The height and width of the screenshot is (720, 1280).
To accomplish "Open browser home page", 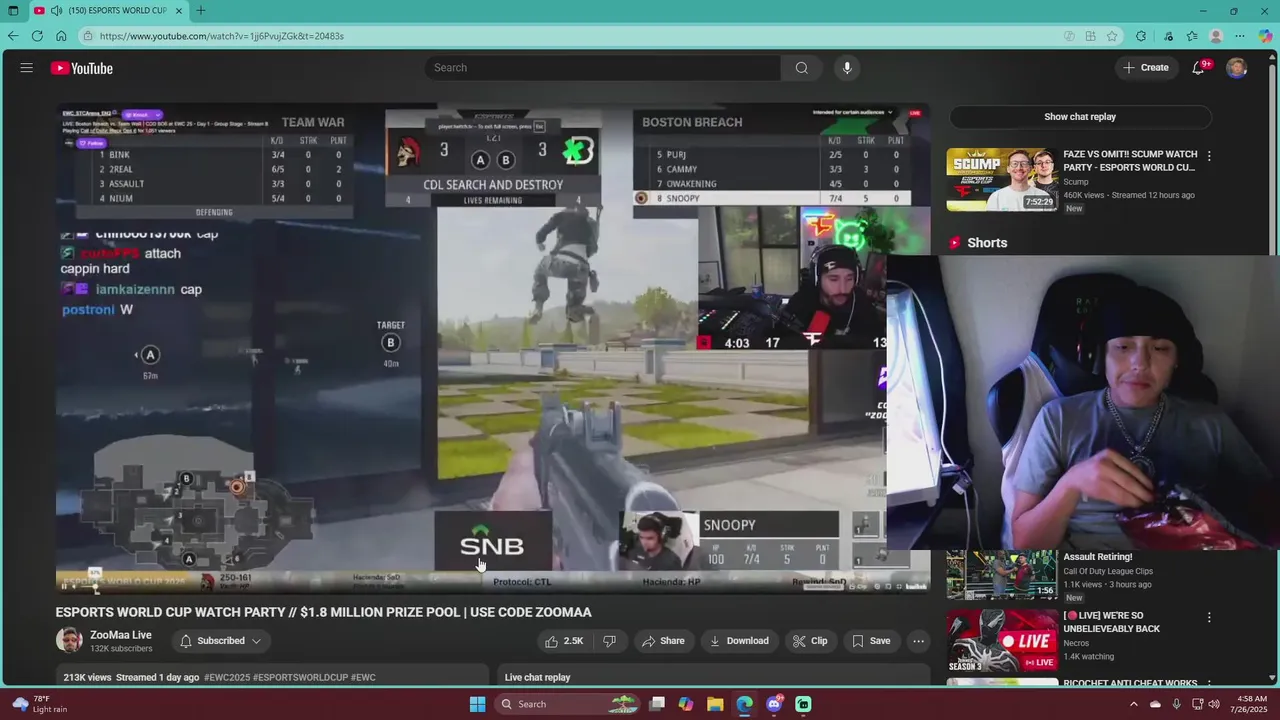I will [61, 36].
